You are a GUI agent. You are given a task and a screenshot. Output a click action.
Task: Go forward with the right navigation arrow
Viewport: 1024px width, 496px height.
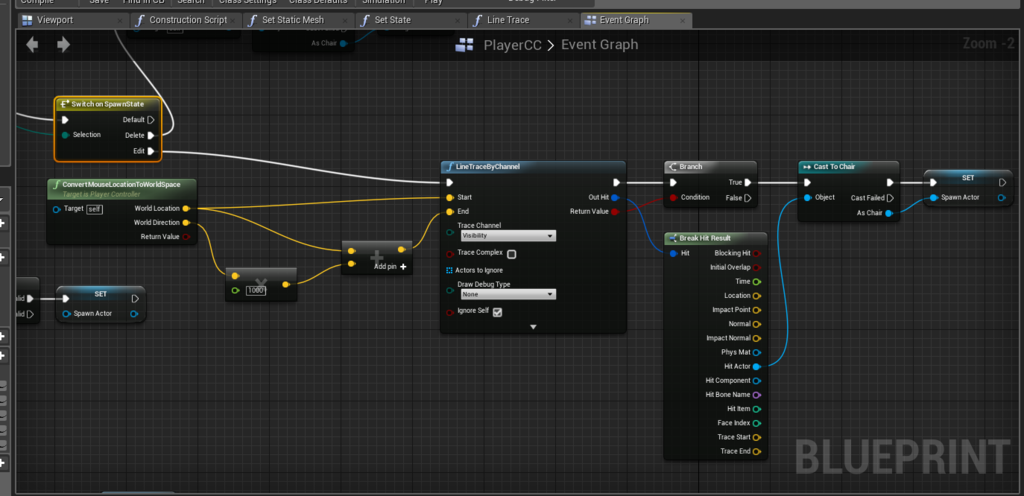tap(63, 44)
